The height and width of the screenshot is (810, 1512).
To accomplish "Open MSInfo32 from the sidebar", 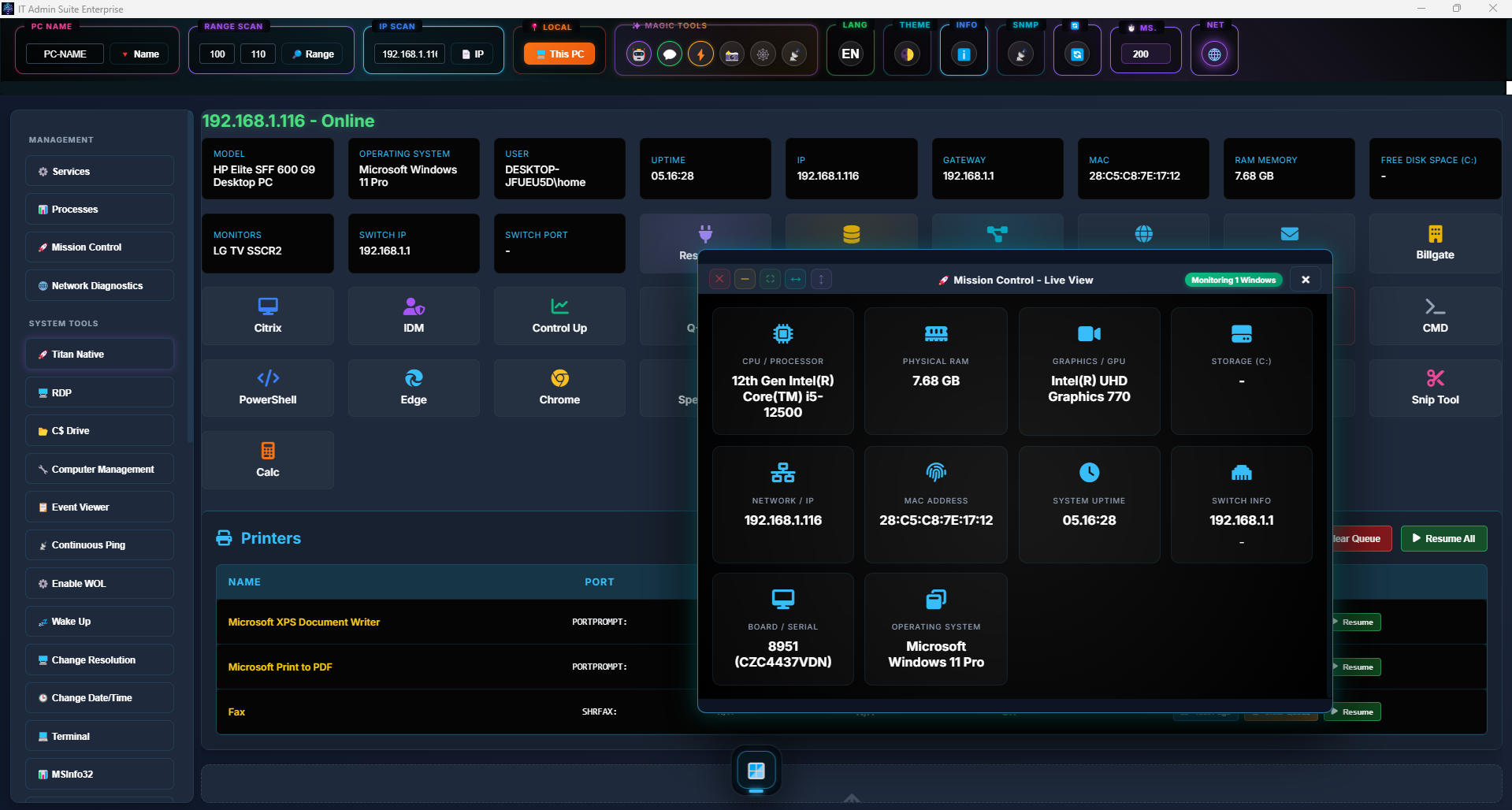I will (x=99, y=774).
